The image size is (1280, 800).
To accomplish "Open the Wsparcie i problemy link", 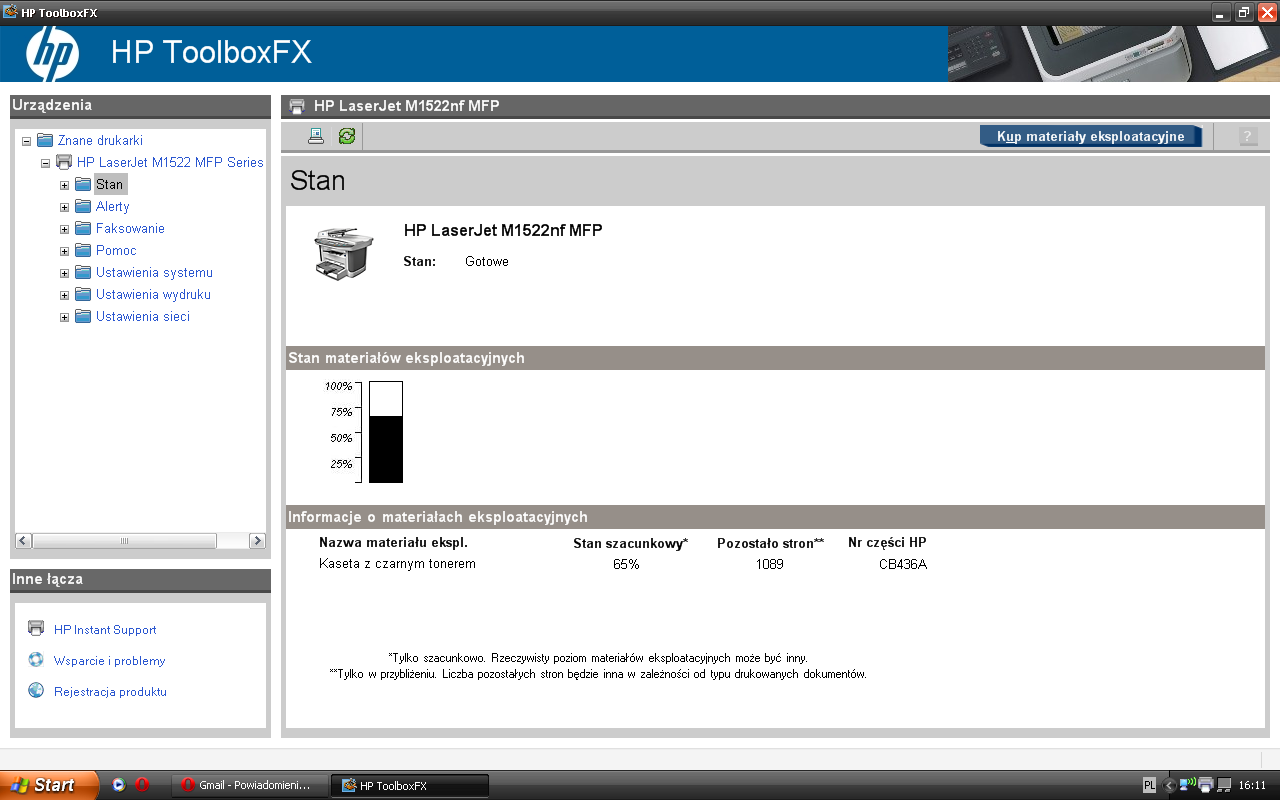I will [x=110, y=661].
